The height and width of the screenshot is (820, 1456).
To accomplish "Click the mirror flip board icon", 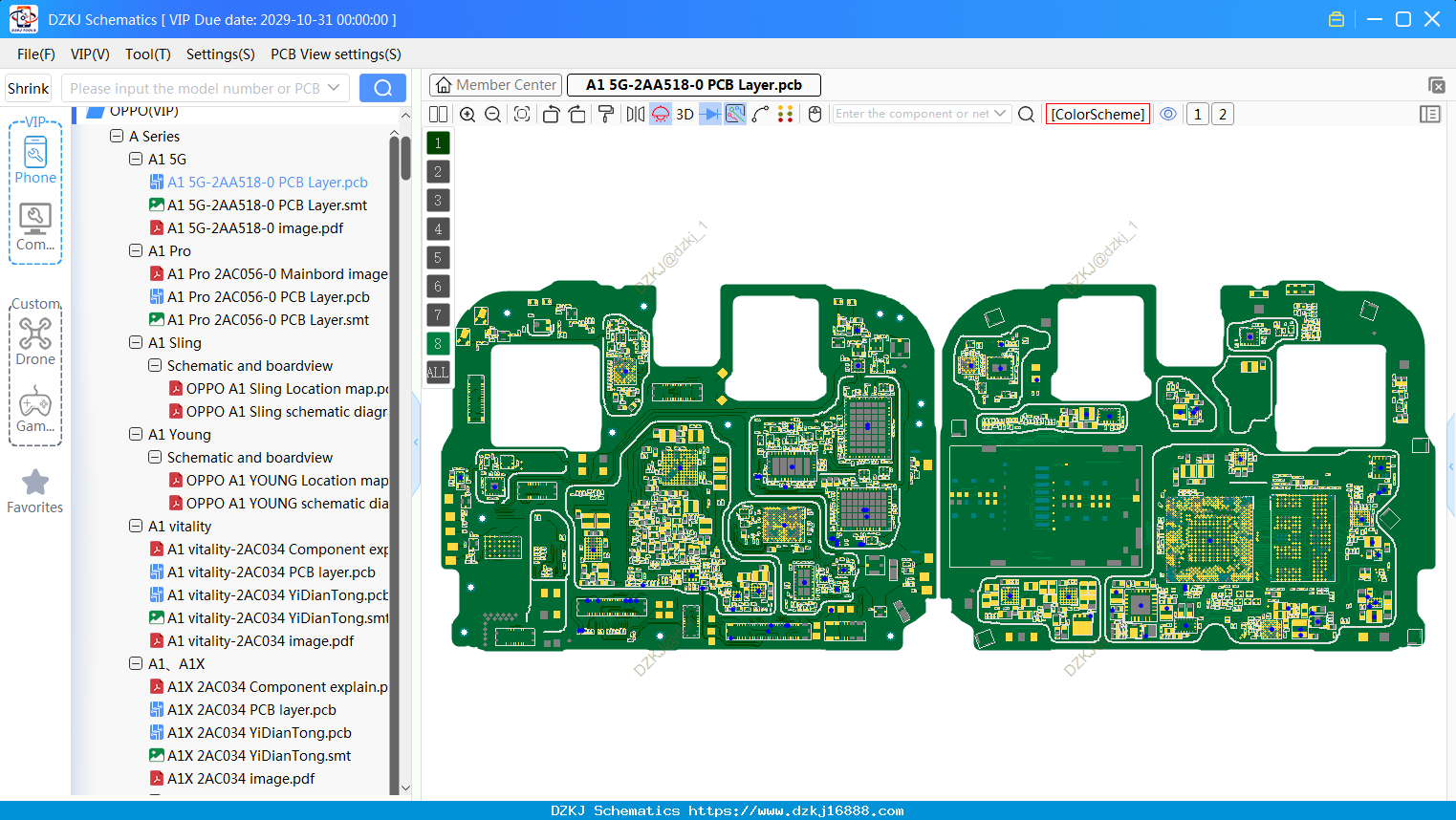I will pos(636,115).
